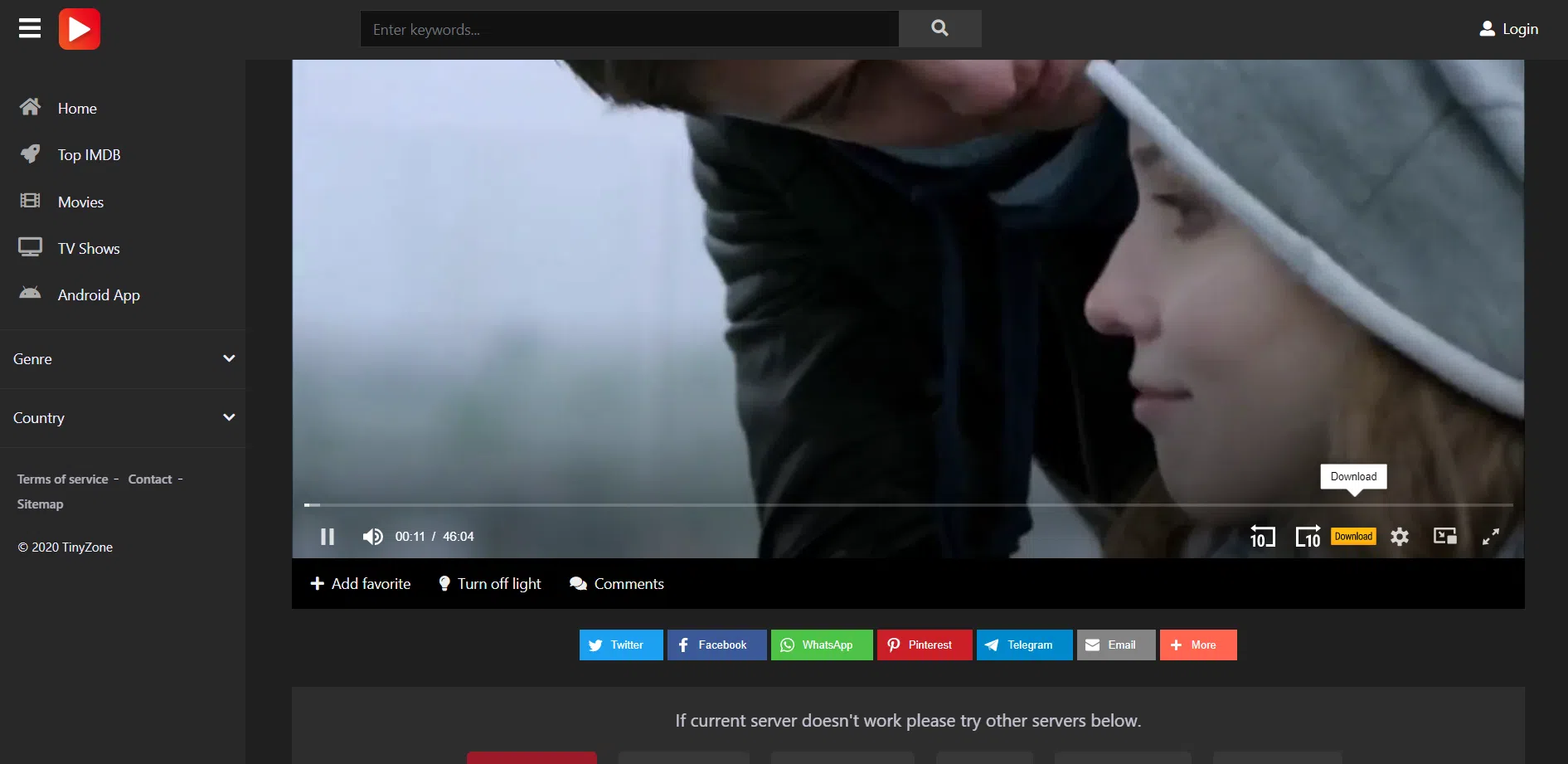Viewport: 1568px width, 764px height.
Task: Focus the Enter keywords search field
Action: 629,29
